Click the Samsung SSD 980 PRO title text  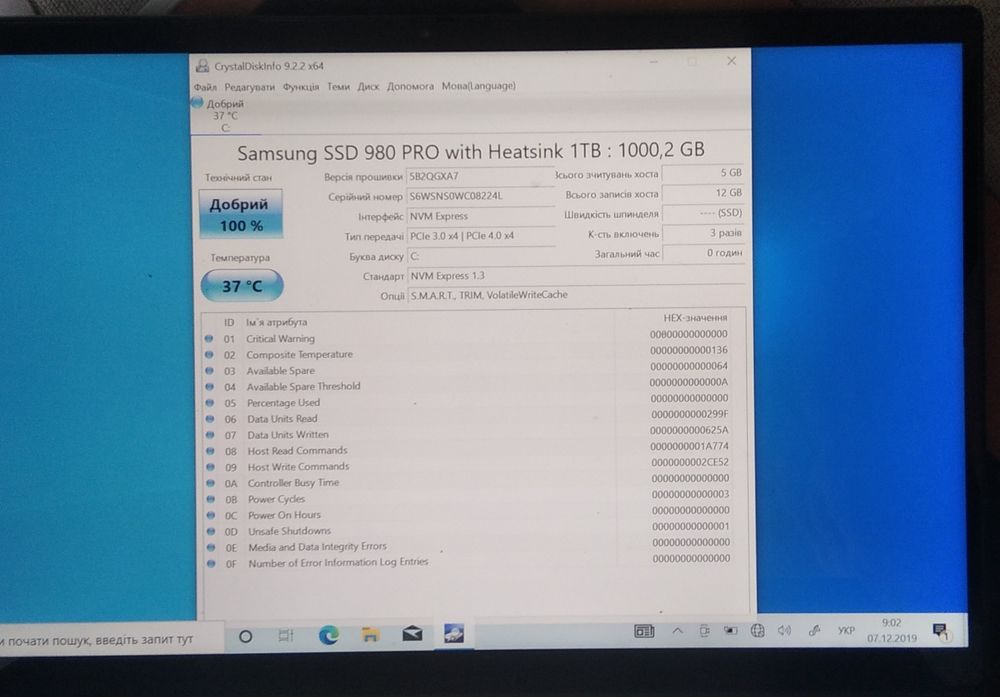[x=471, y=151]
